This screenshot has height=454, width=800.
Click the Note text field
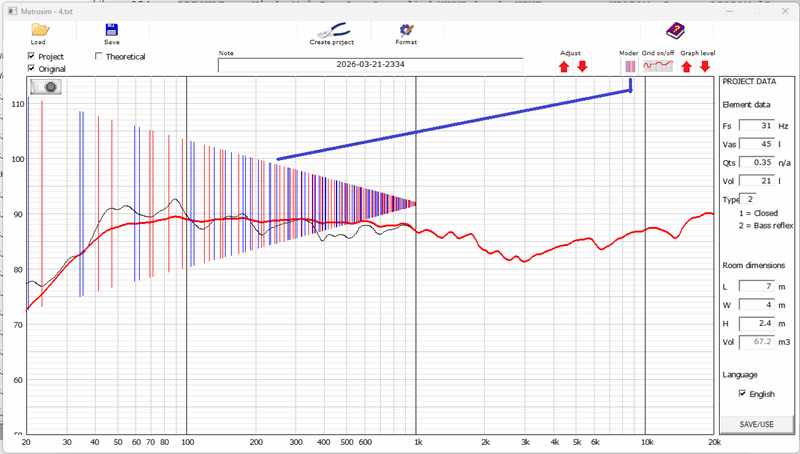point(370,65)
